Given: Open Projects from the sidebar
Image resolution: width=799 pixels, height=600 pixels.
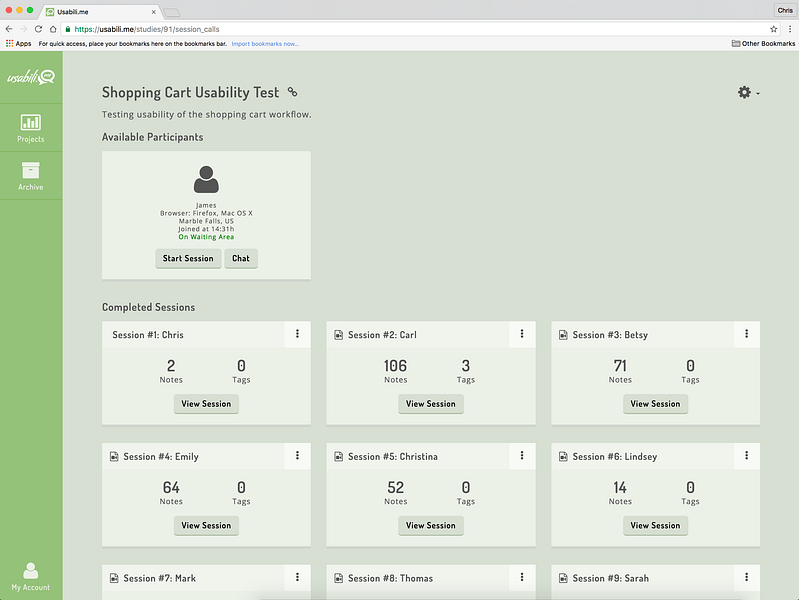Looking at the screenshot, I should (x=31, y=128).
